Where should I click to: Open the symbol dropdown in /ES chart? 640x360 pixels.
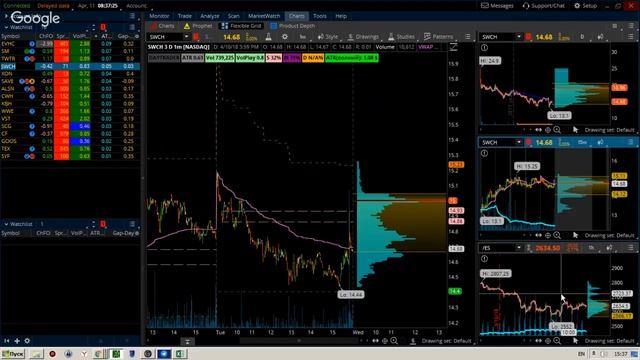[x=519, y=247]
